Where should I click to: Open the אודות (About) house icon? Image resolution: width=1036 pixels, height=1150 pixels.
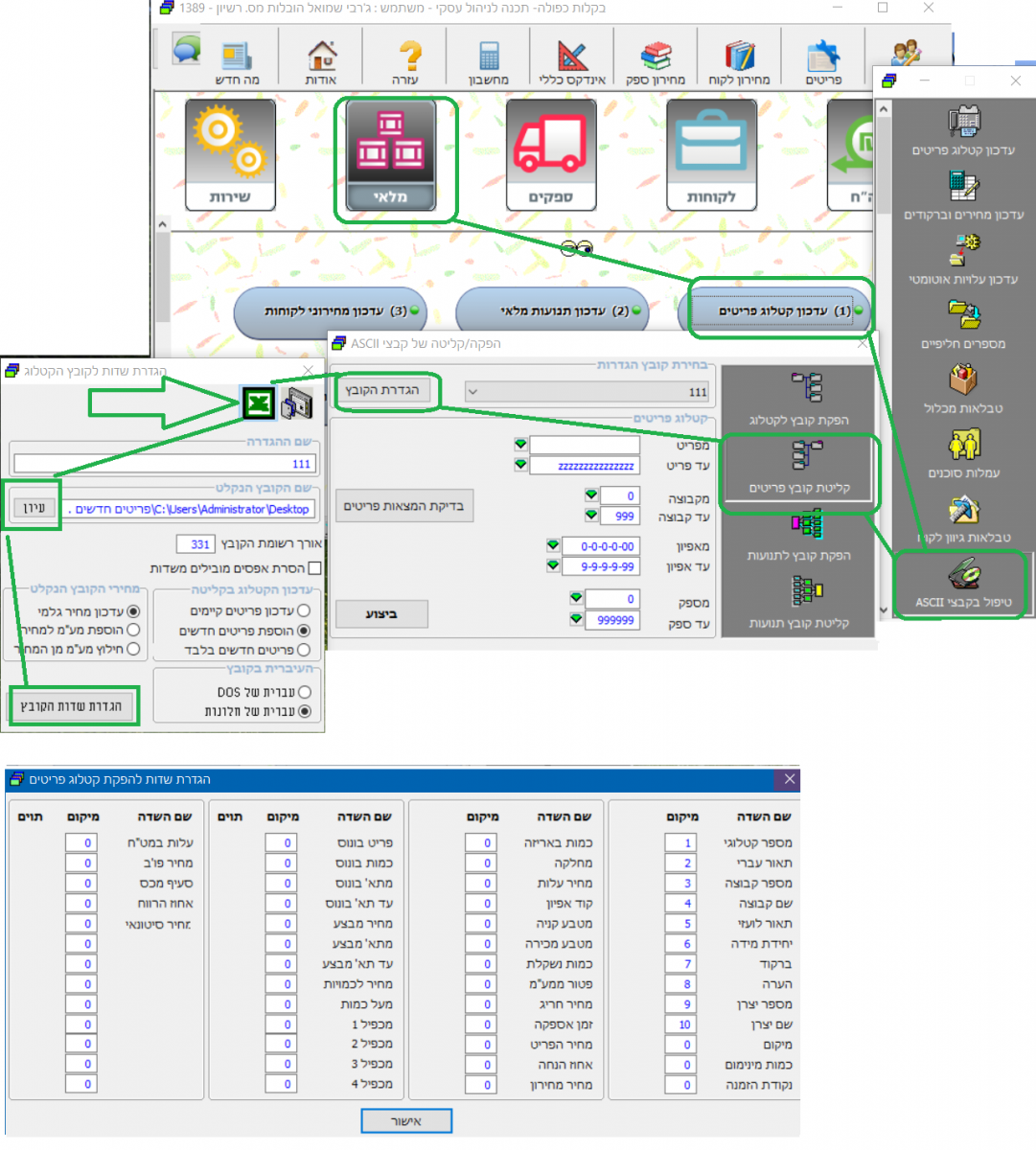(x=321, y=61)
